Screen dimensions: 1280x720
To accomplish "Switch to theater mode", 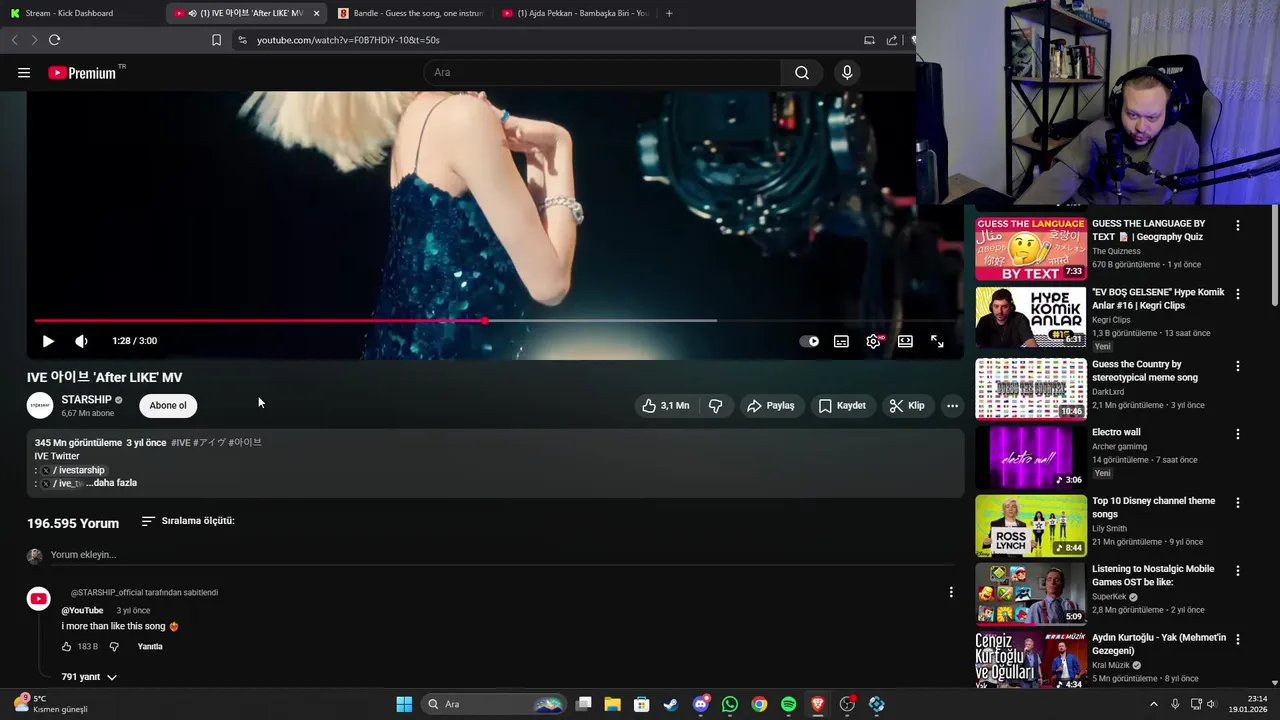I will point(905,341).
